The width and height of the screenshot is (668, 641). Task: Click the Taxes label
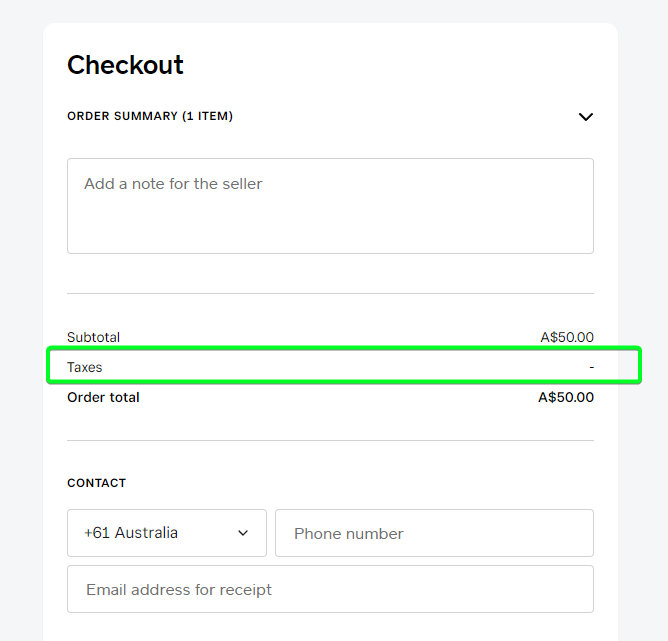tap(85, 367)
